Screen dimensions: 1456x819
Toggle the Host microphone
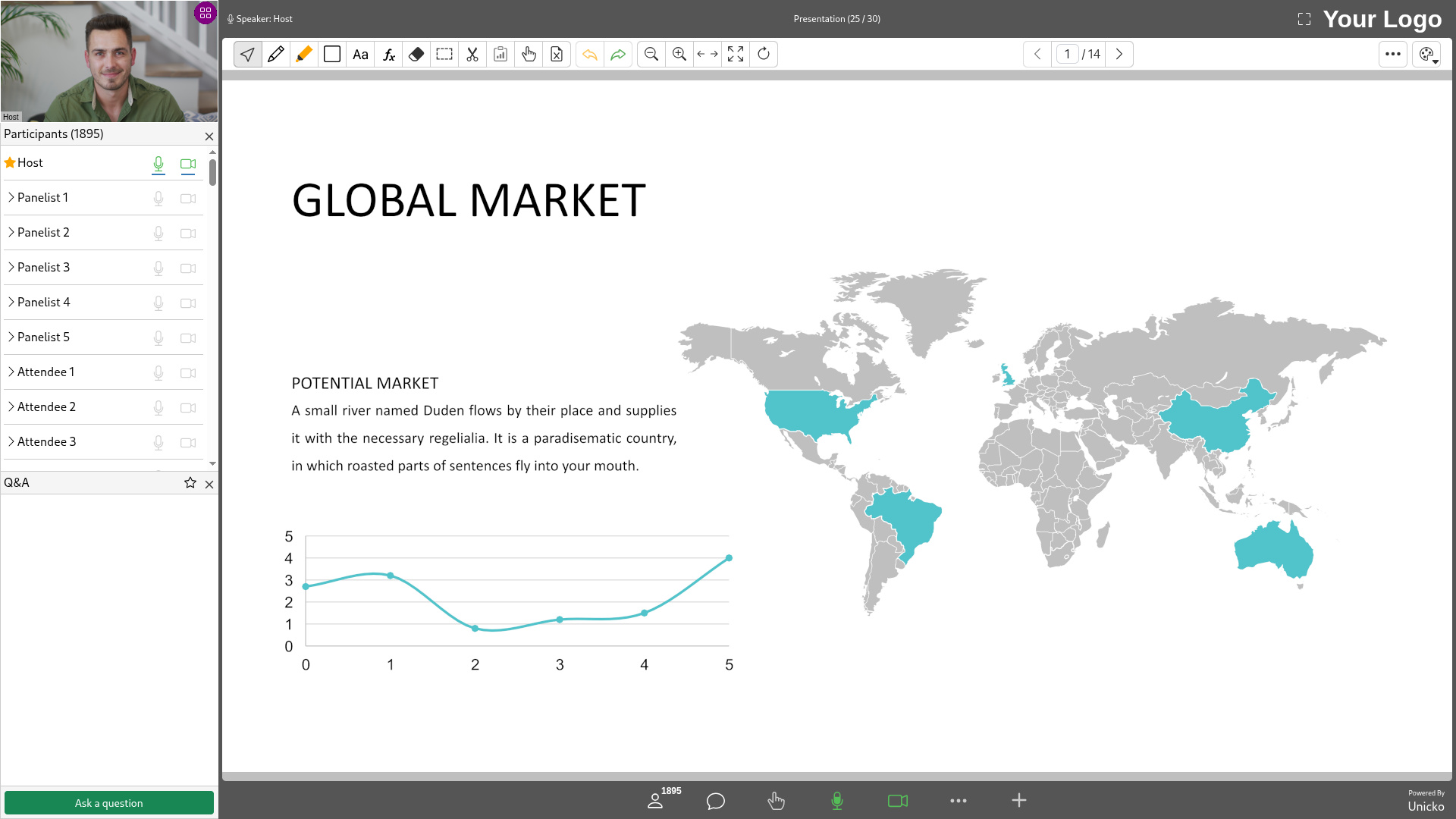coord(158,164)
